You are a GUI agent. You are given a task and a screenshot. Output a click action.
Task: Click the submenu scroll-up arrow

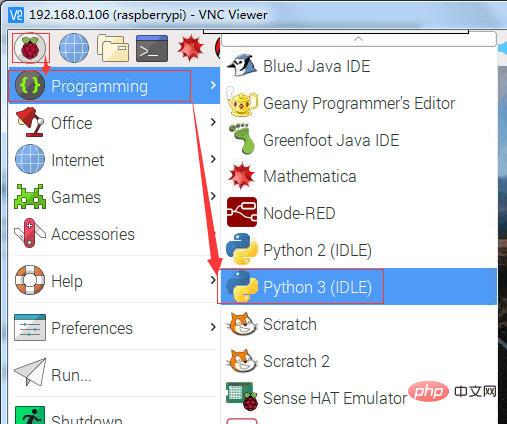(x=358, y=39)
